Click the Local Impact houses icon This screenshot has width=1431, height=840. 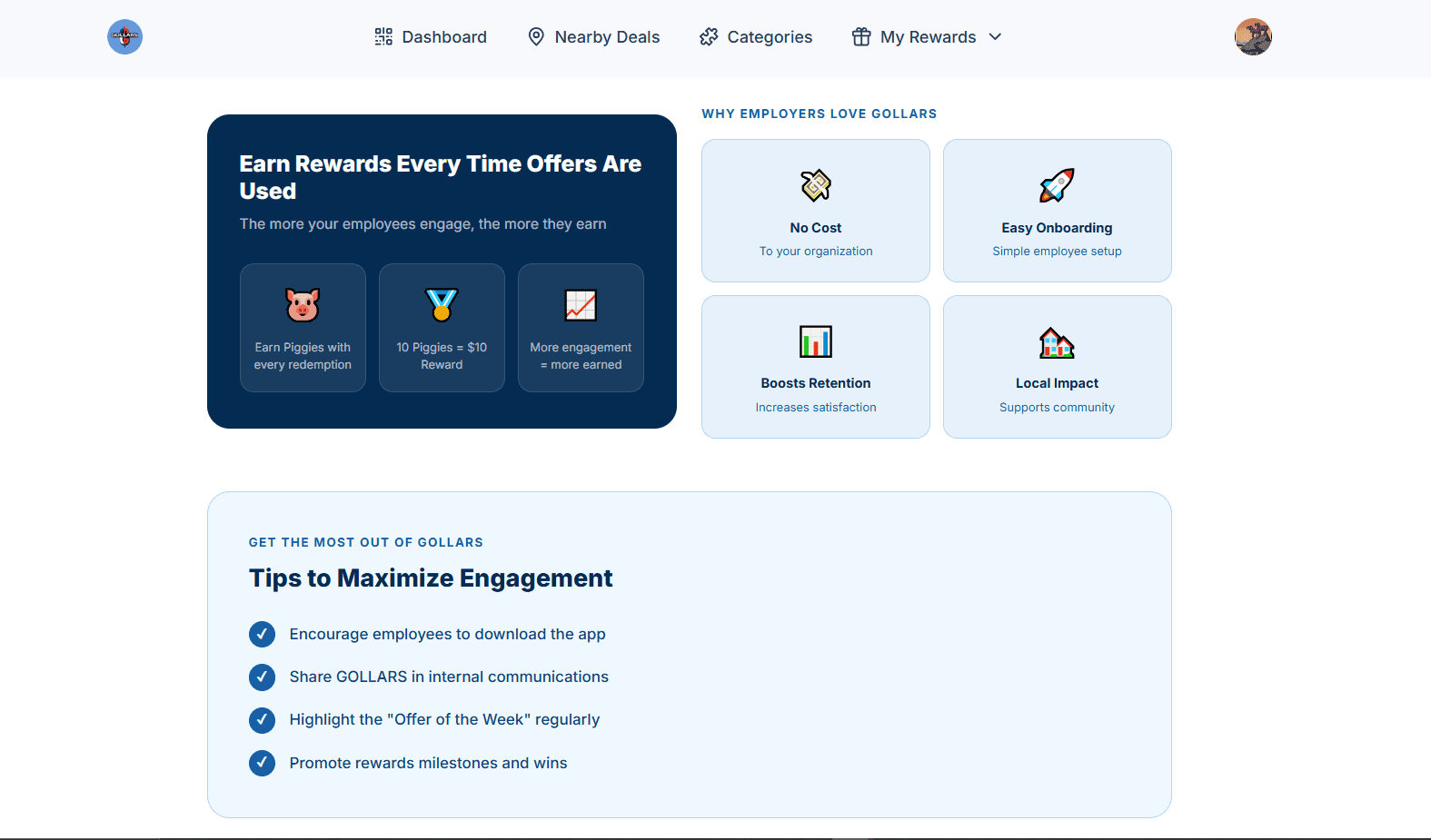point(1057,342)
